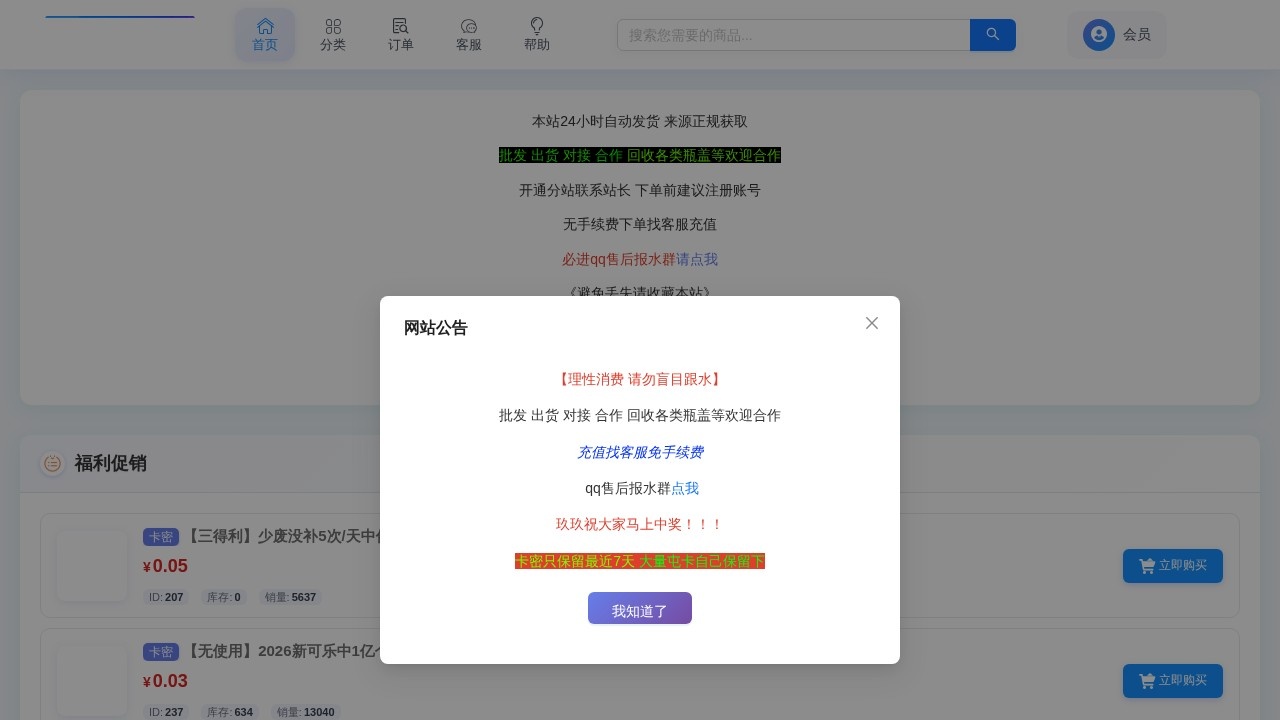Click the 玖玖祝大家马上中奖 text
The width and height of the screenshot is (1280, 720).
point(640,524)
